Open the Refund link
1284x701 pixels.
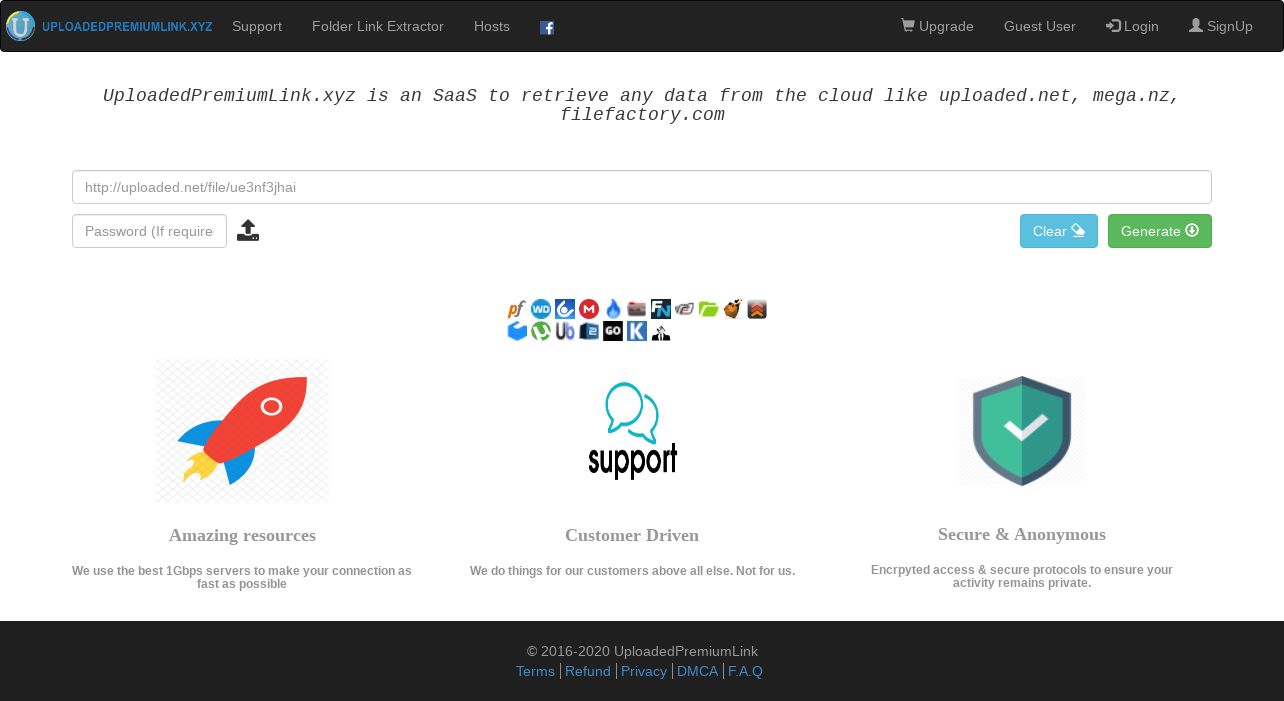(588, 671)
